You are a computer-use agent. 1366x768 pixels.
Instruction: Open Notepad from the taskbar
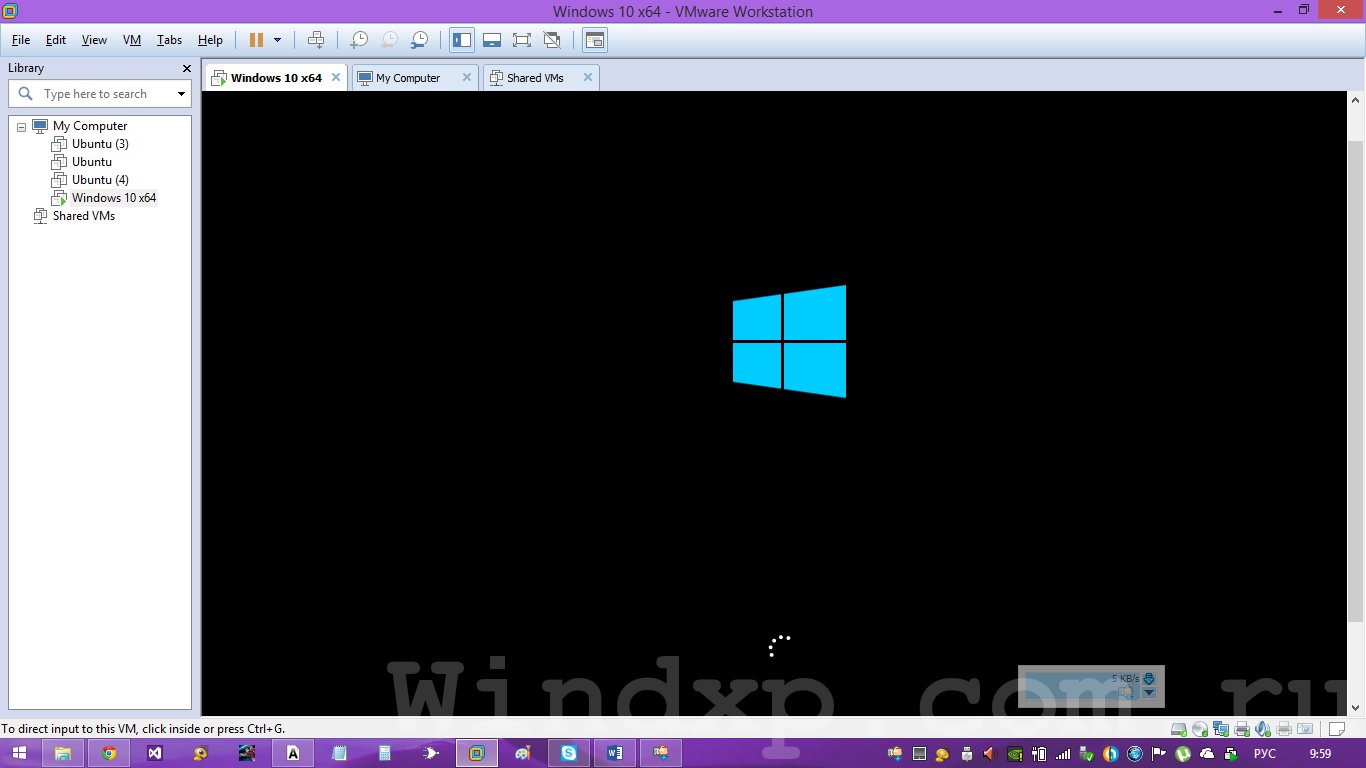(x=339, y=753)
